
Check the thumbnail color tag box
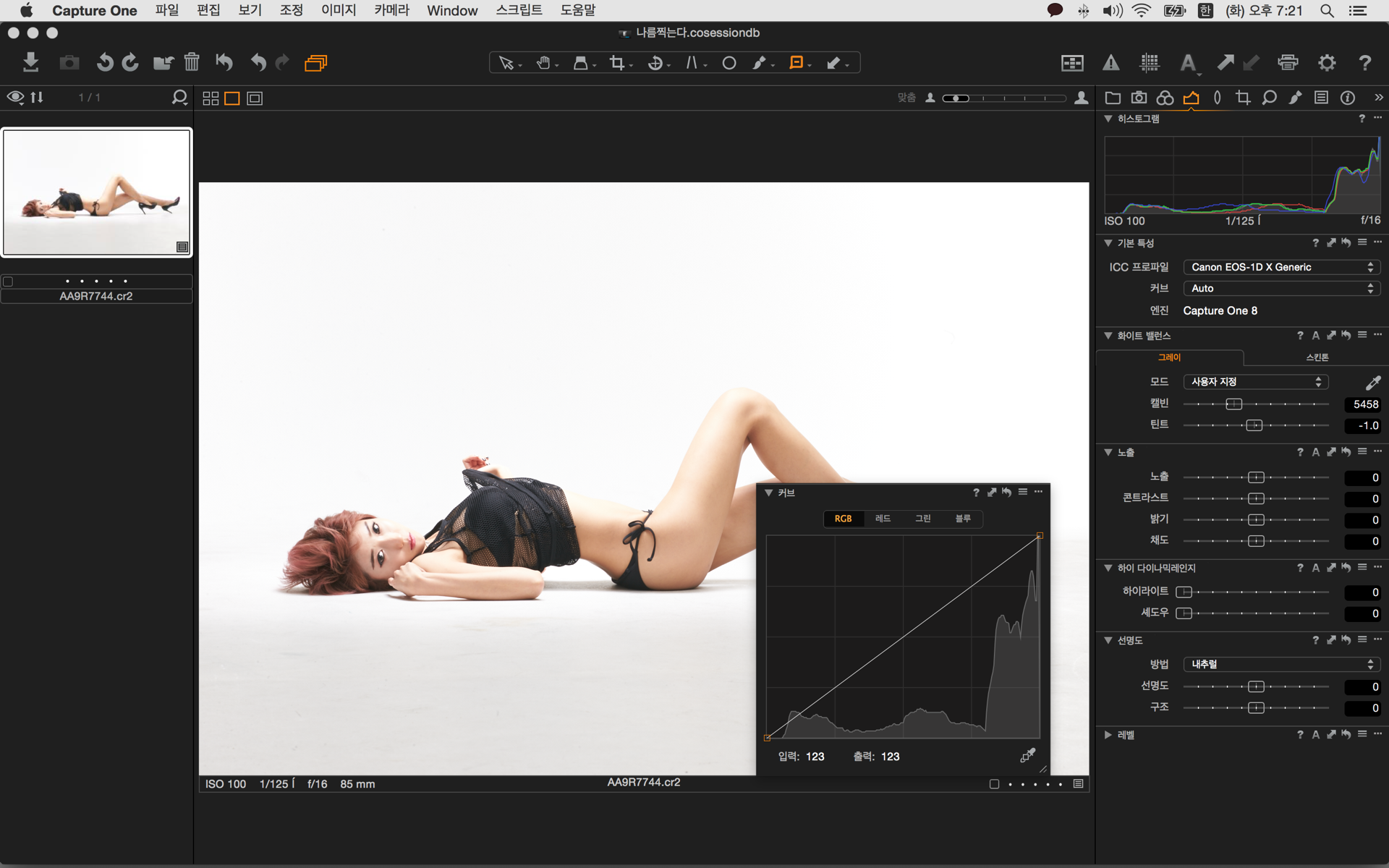pyautogui.click(x=8, y=281)
